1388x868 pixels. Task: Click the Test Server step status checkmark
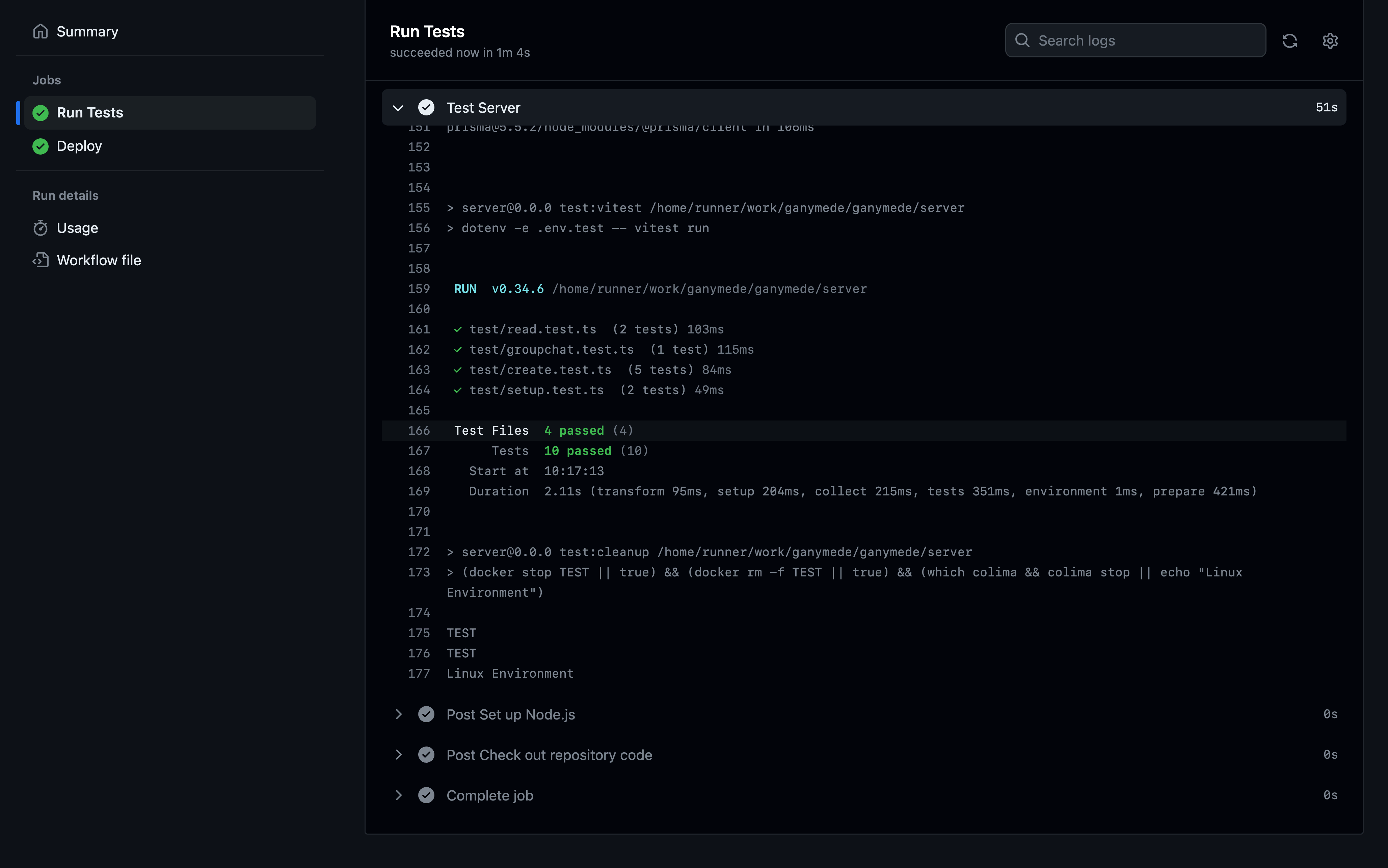click(x=426, y=107)
